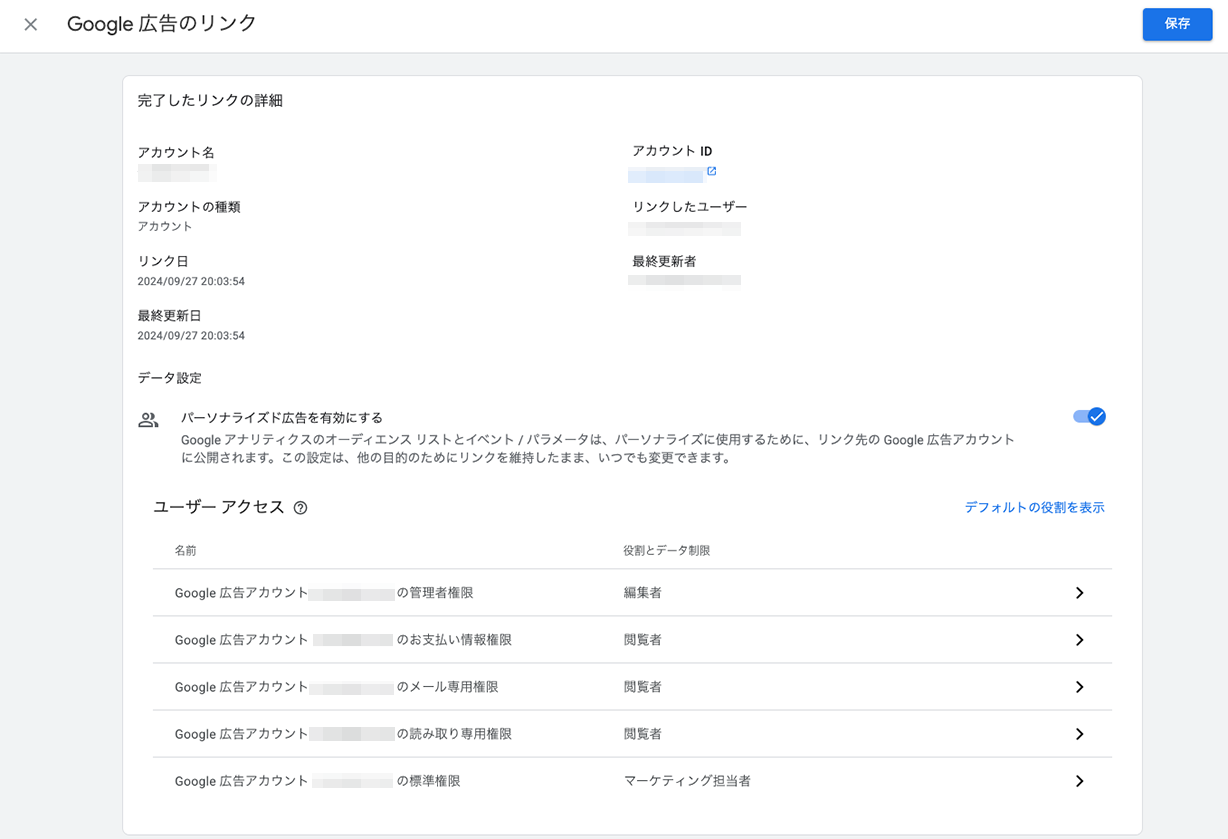Click the データ設定 section label
The height and width of the screenshot is (839, 1228).
click(170, 378)
